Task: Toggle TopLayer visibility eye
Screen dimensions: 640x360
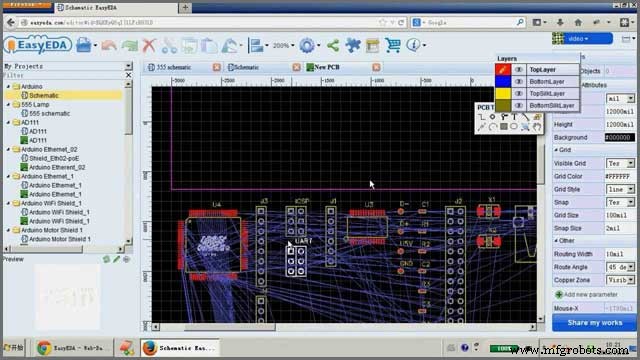Action: [519, 70]
